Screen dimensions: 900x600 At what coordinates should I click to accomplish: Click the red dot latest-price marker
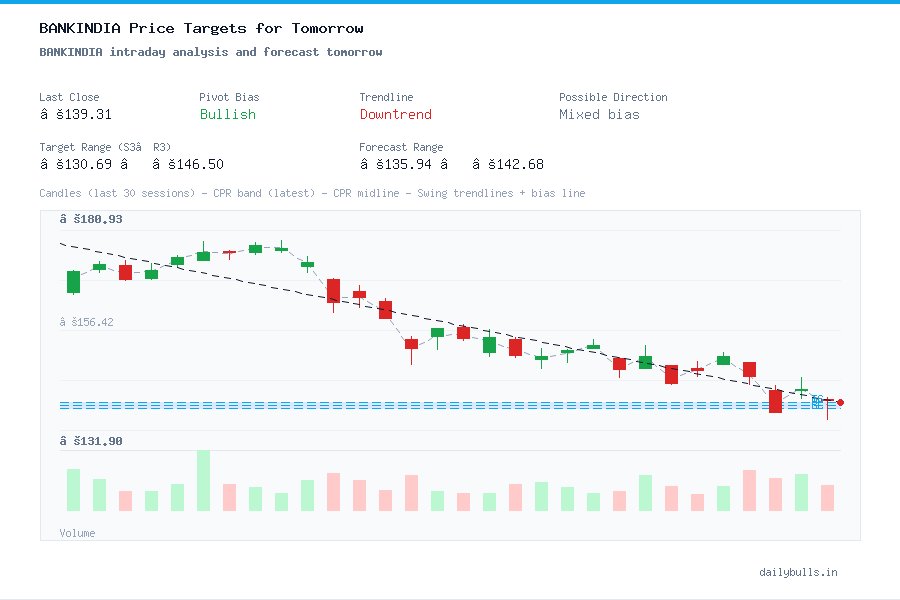point(840,402)
